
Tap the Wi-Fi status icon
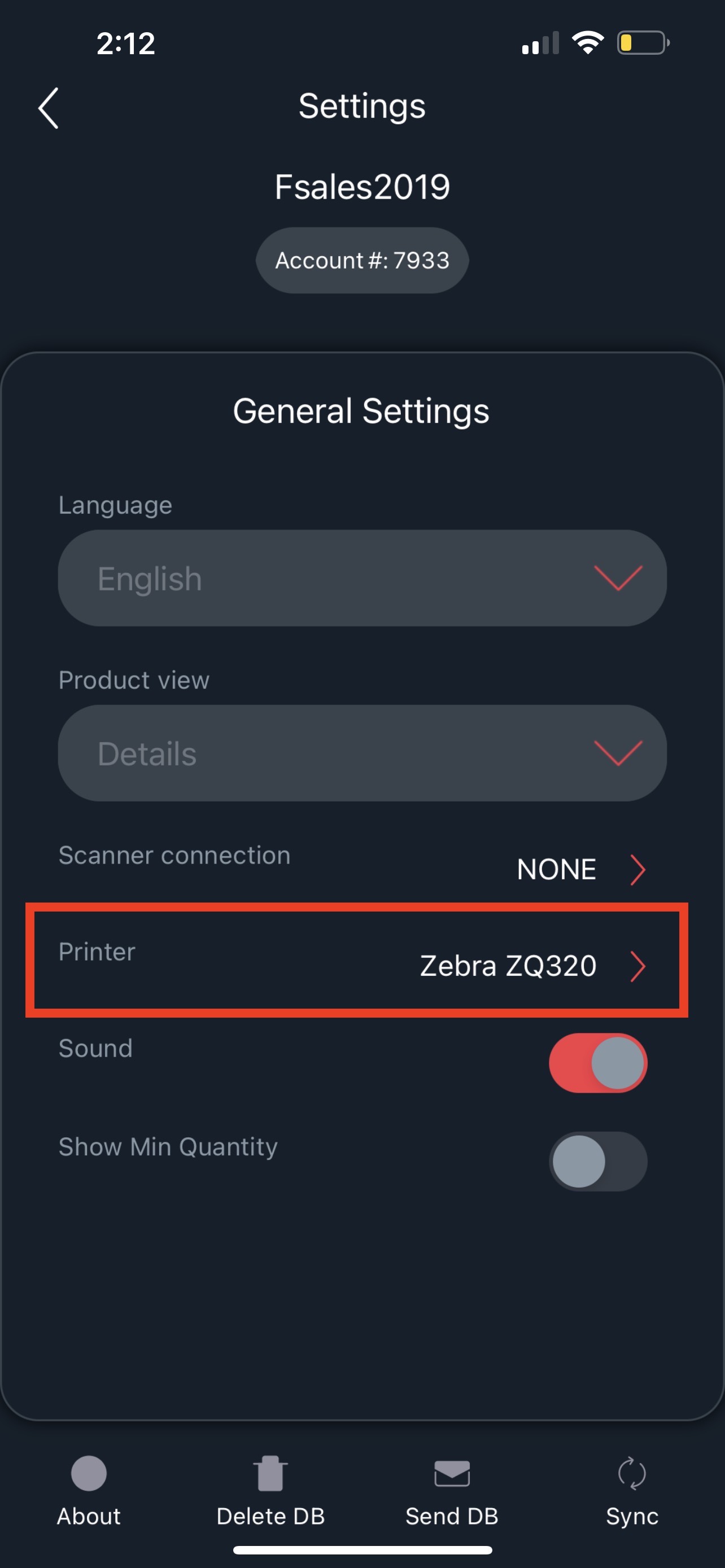coord(587,42)
